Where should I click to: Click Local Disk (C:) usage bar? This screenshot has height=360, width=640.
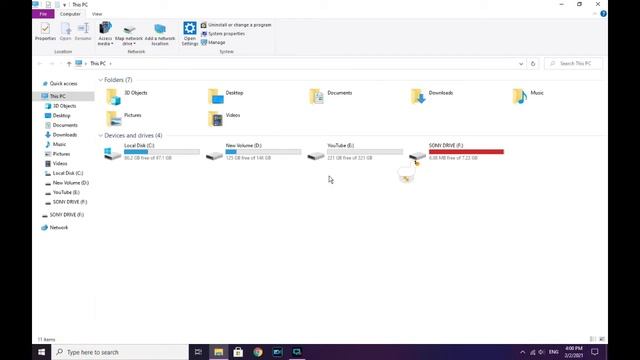[x=162, y=152]
